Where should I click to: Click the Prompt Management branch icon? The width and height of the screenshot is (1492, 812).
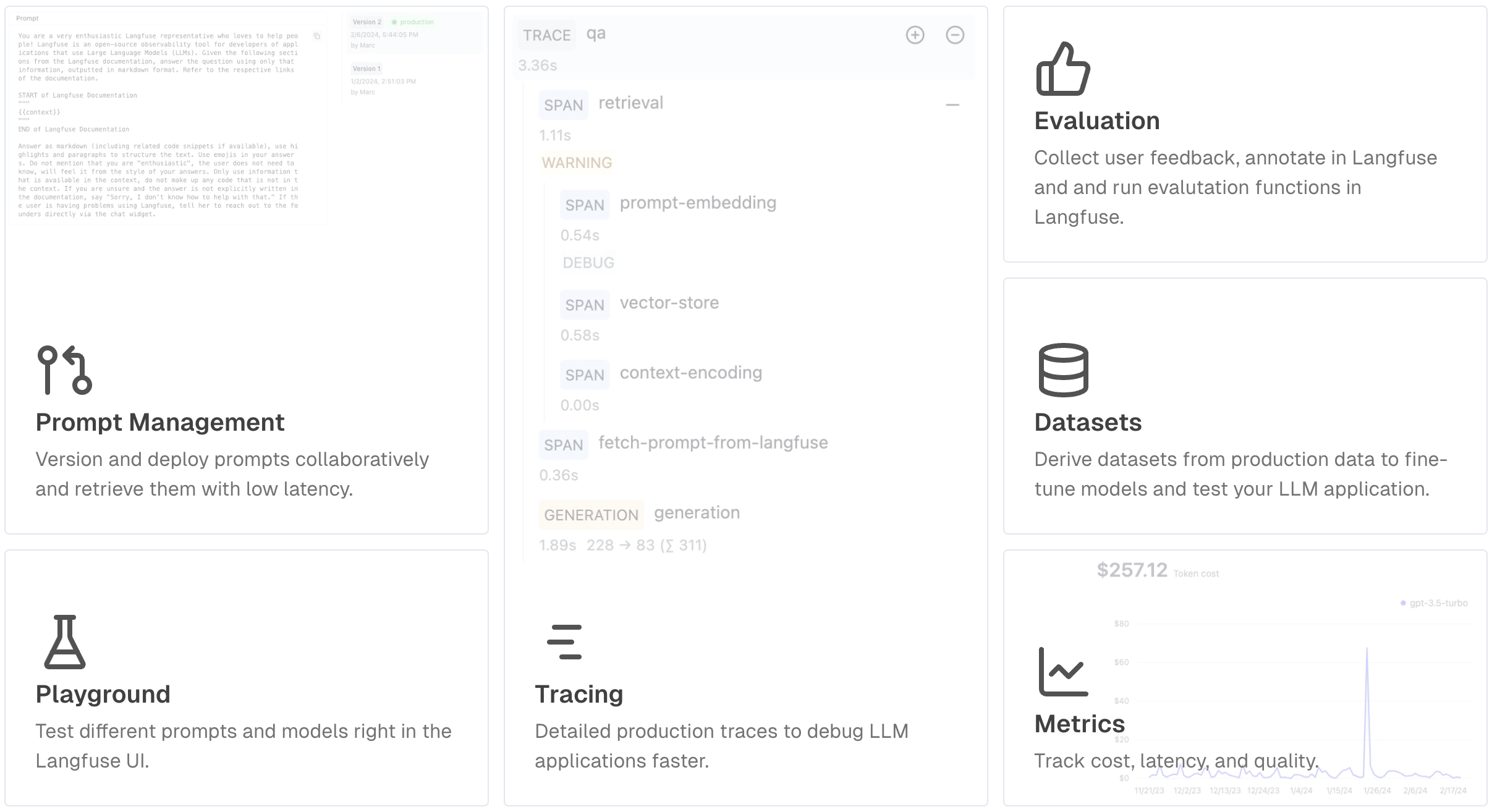pos(64,370)
